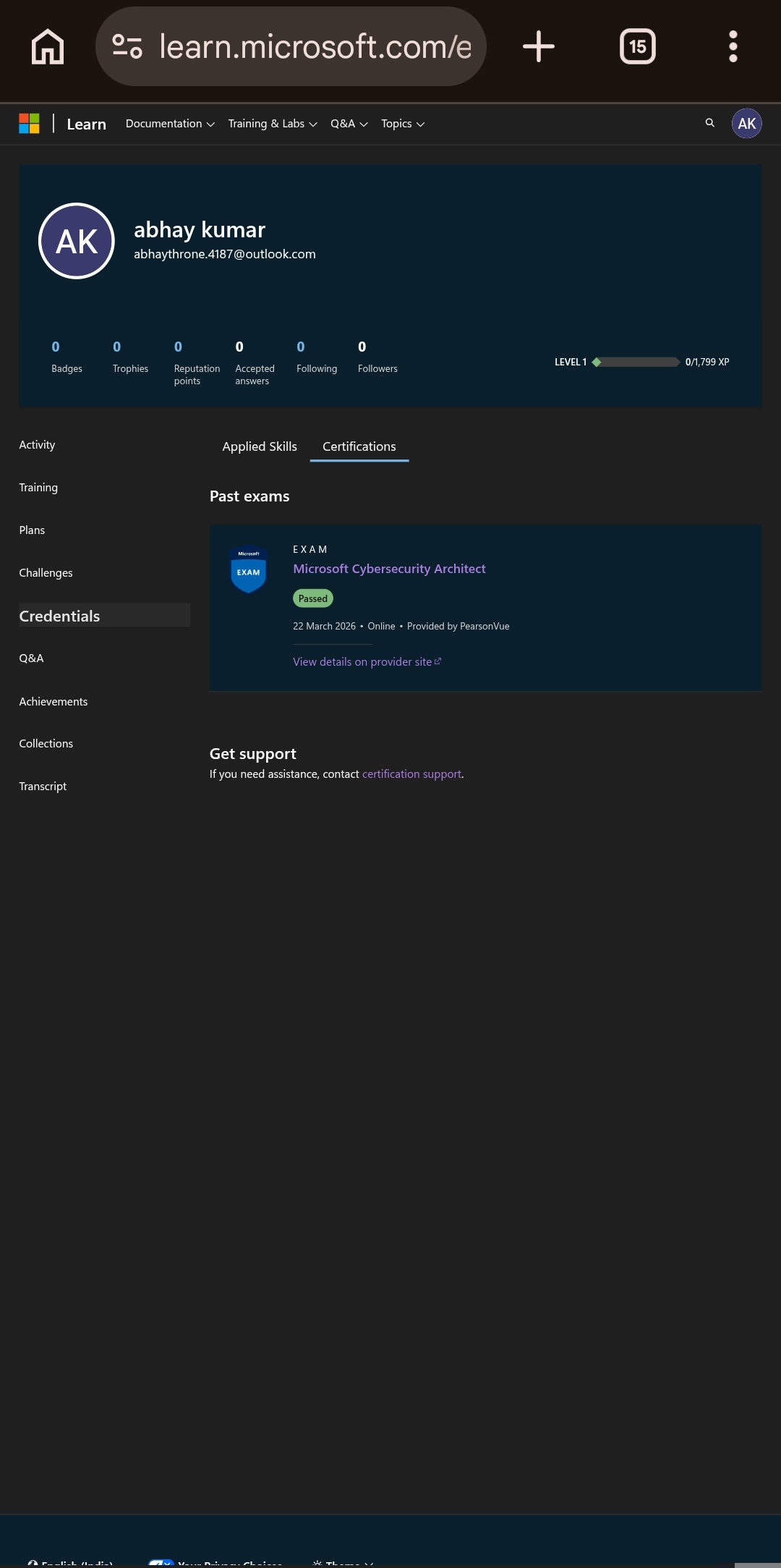The width and height of the screenshot is (781, 1568).
Task: Open View details on provider site
Action: click(x=367, y=661)
